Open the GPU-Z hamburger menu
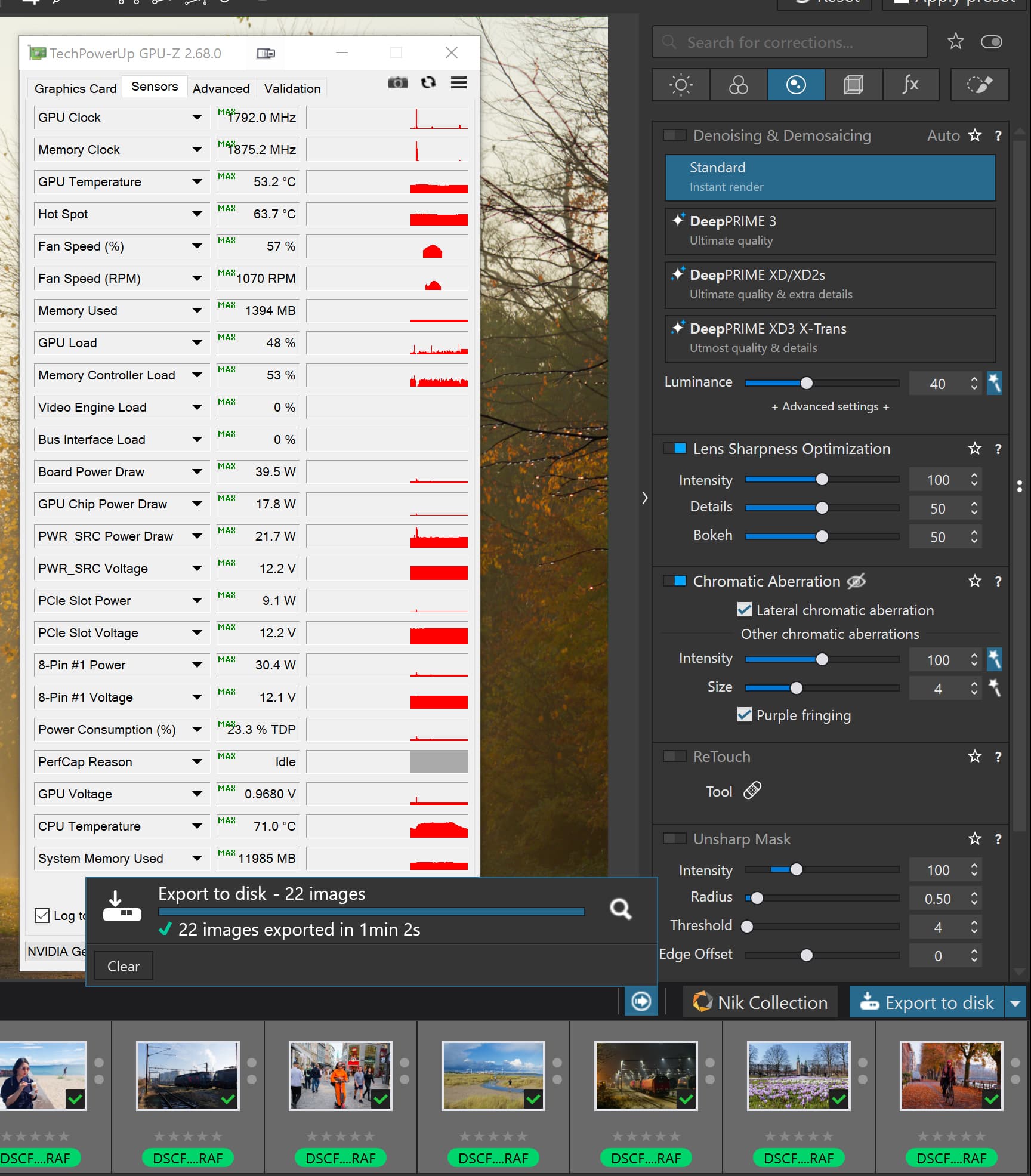Image resolution: width=1031 pixels, height=1176 pixels. click(x=458, y=83)
